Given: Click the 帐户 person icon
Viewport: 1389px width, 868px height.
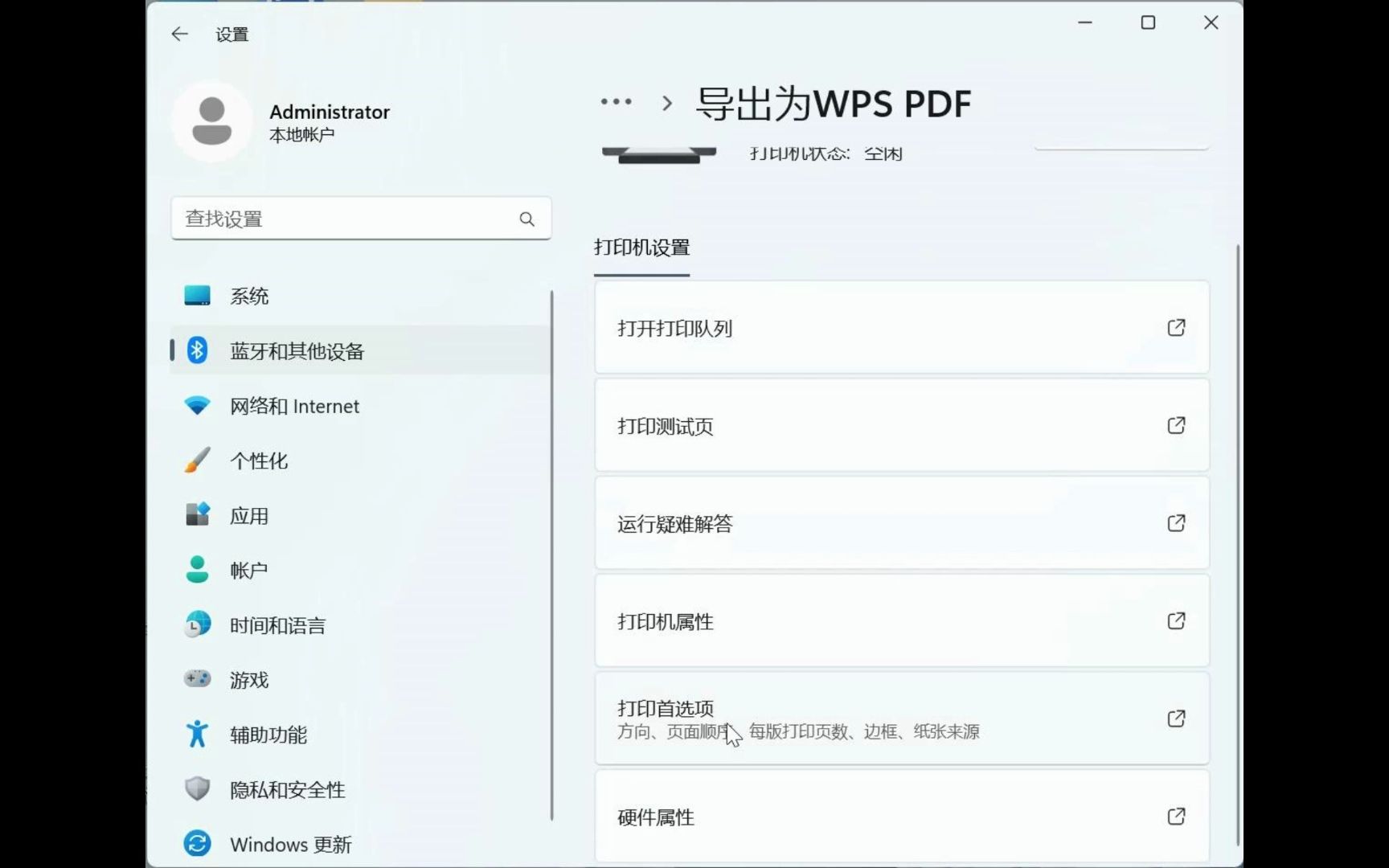Looking at the screenshot, I should point(197,570).
